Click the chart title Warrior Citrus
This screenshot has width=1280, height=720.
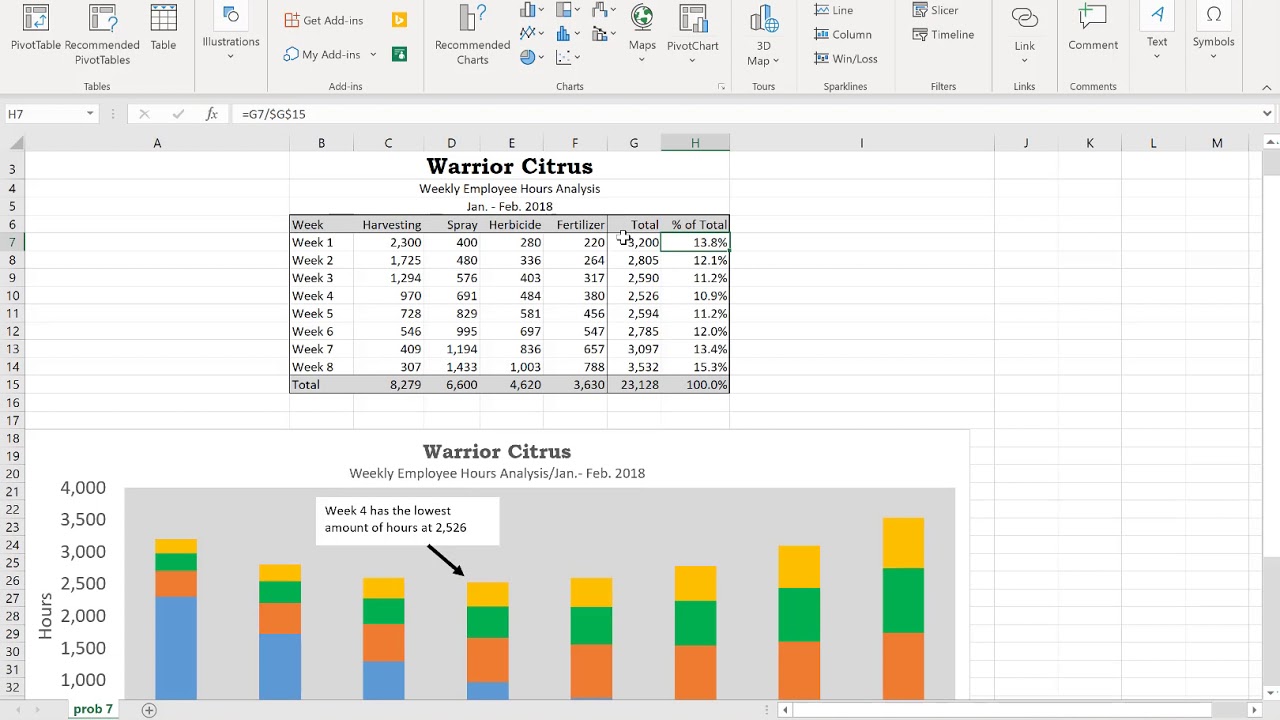click(x=497, y=452)
